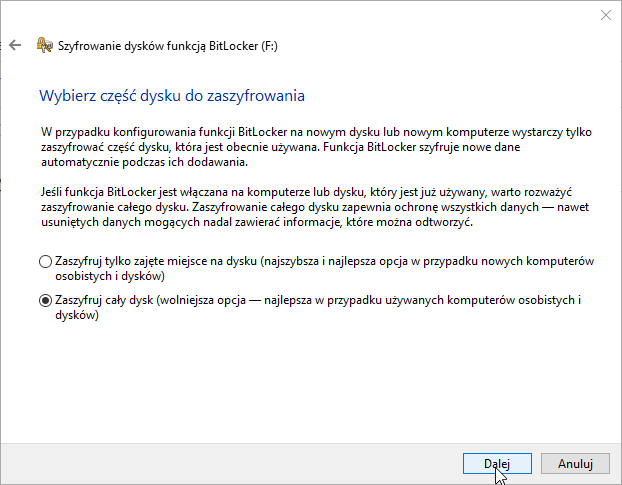Close the BitLocker wizard window

click(605, 14)
